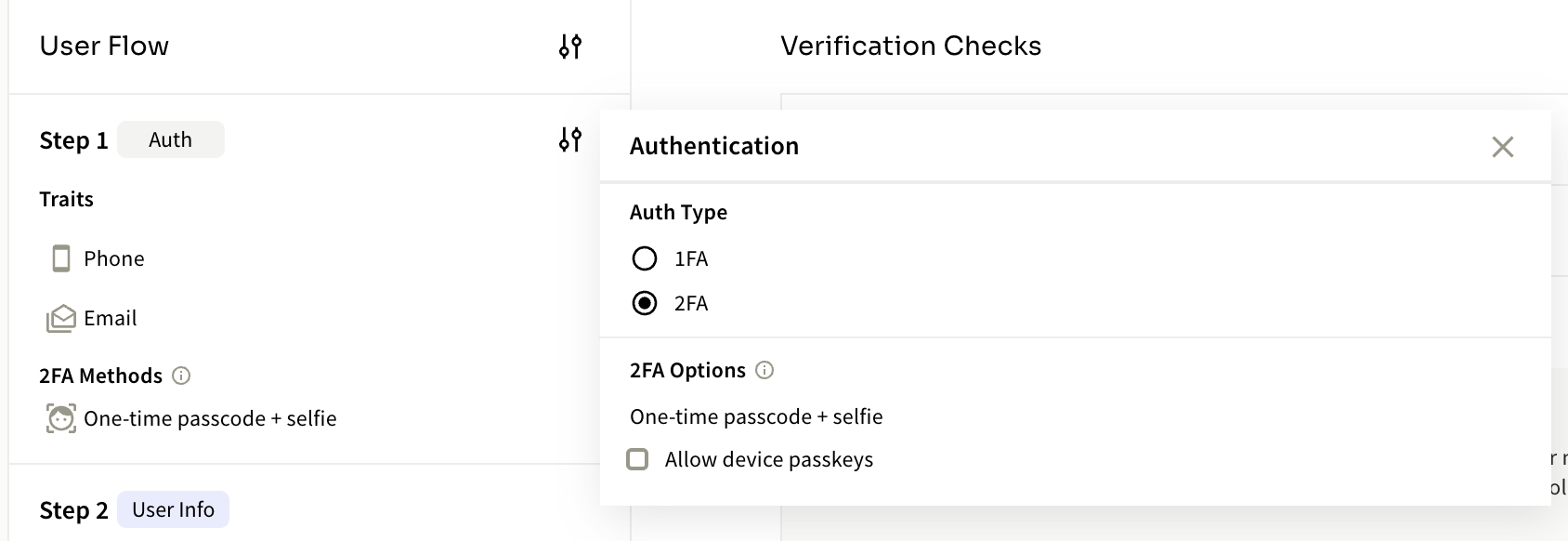
Task: Open the Step 2 section
Action: (73, 510)
